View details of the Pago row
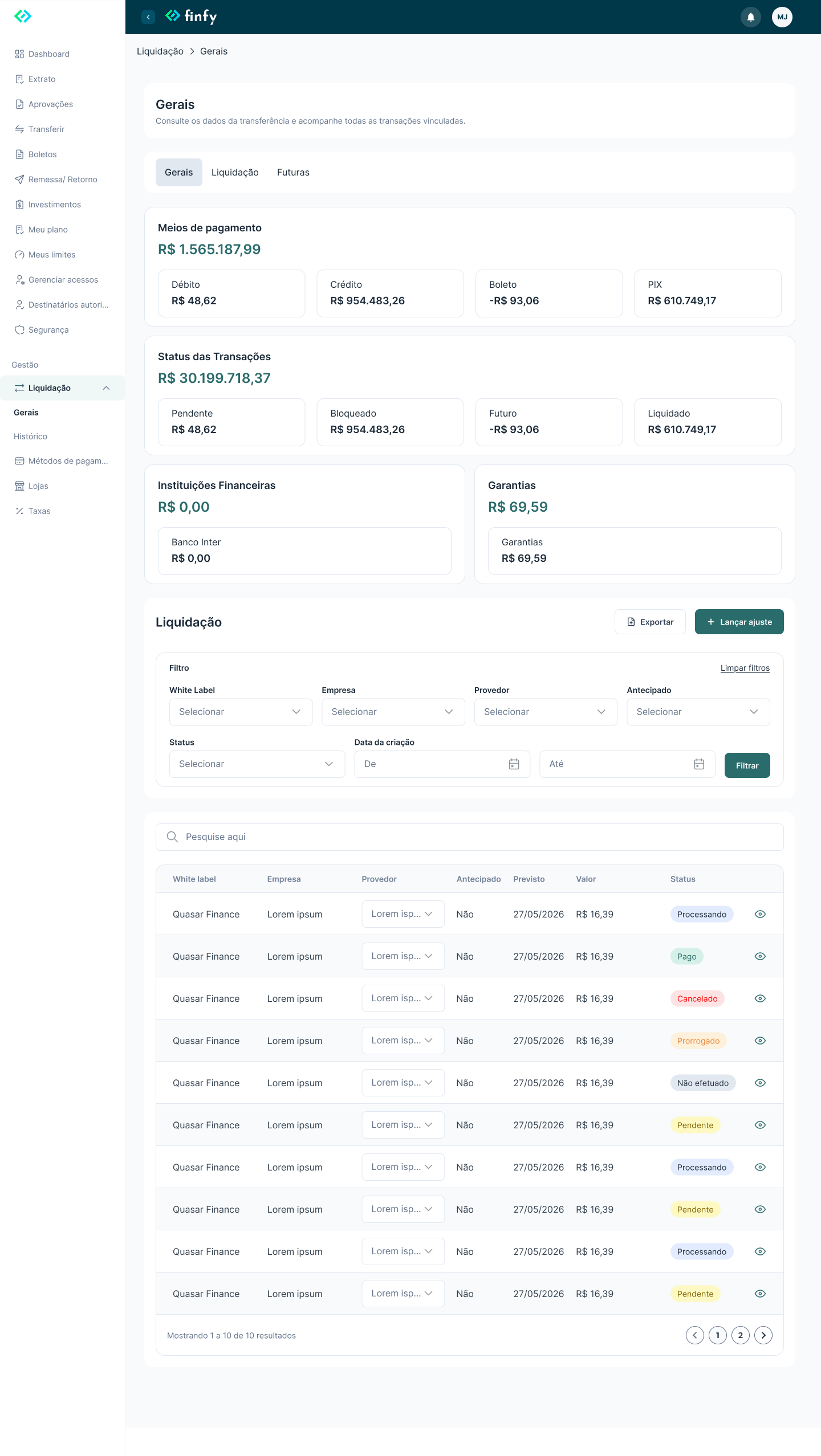This screenshot has width=821, height=1456. (760, 956)
